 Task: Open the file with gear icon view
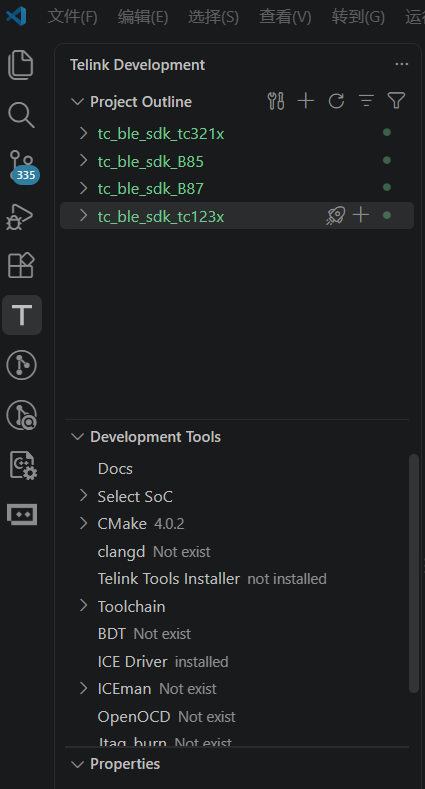coord(23,465)
